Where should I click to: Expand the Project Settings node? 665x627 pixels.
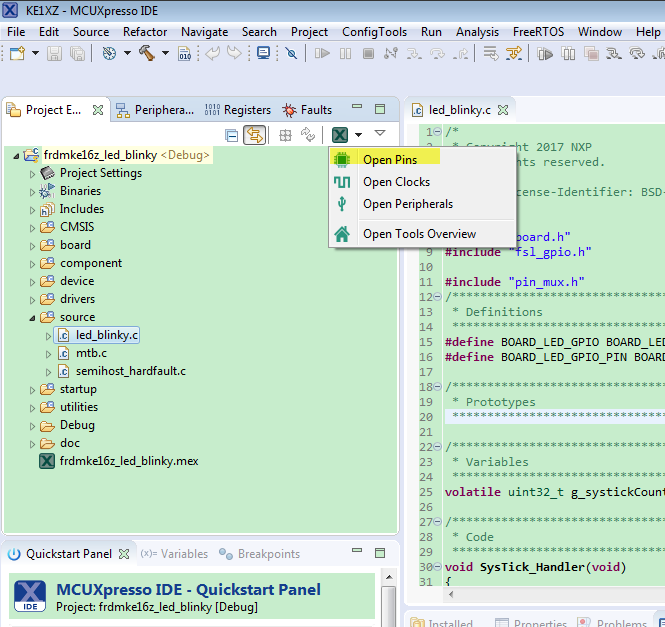(x=32, y=174)
